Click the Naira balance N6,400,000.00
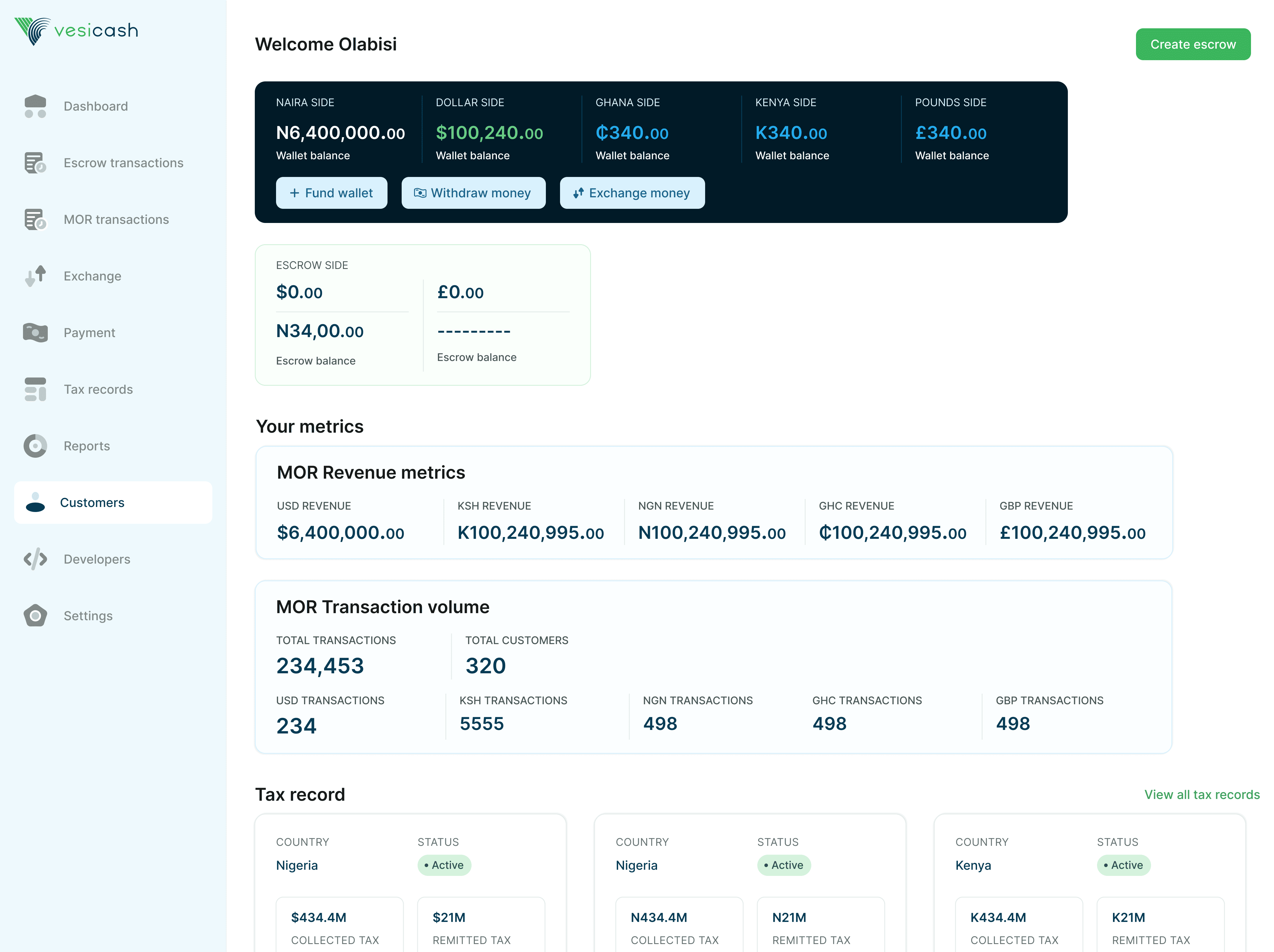This screenshot has width=1274, height=952. (x=340, y=133)
